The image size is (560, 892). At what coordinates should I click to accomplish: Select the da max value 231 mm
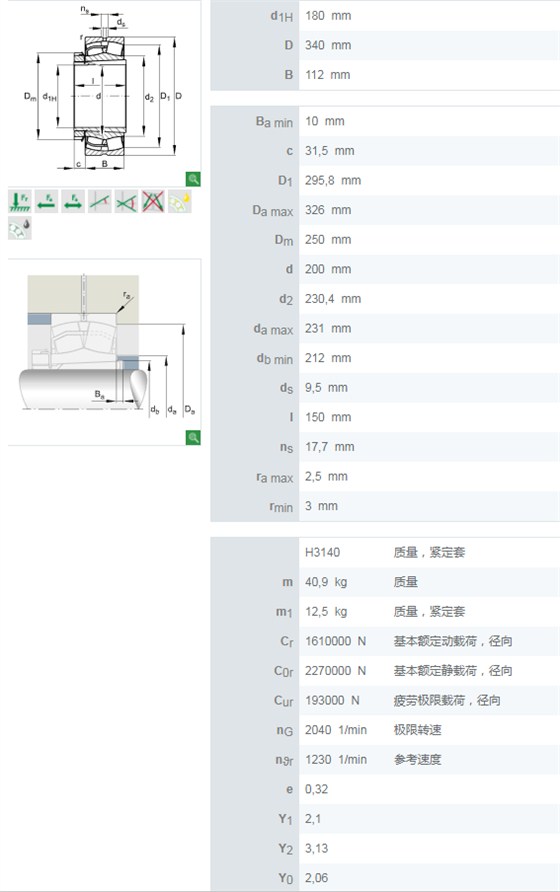[x=328, y=328]
